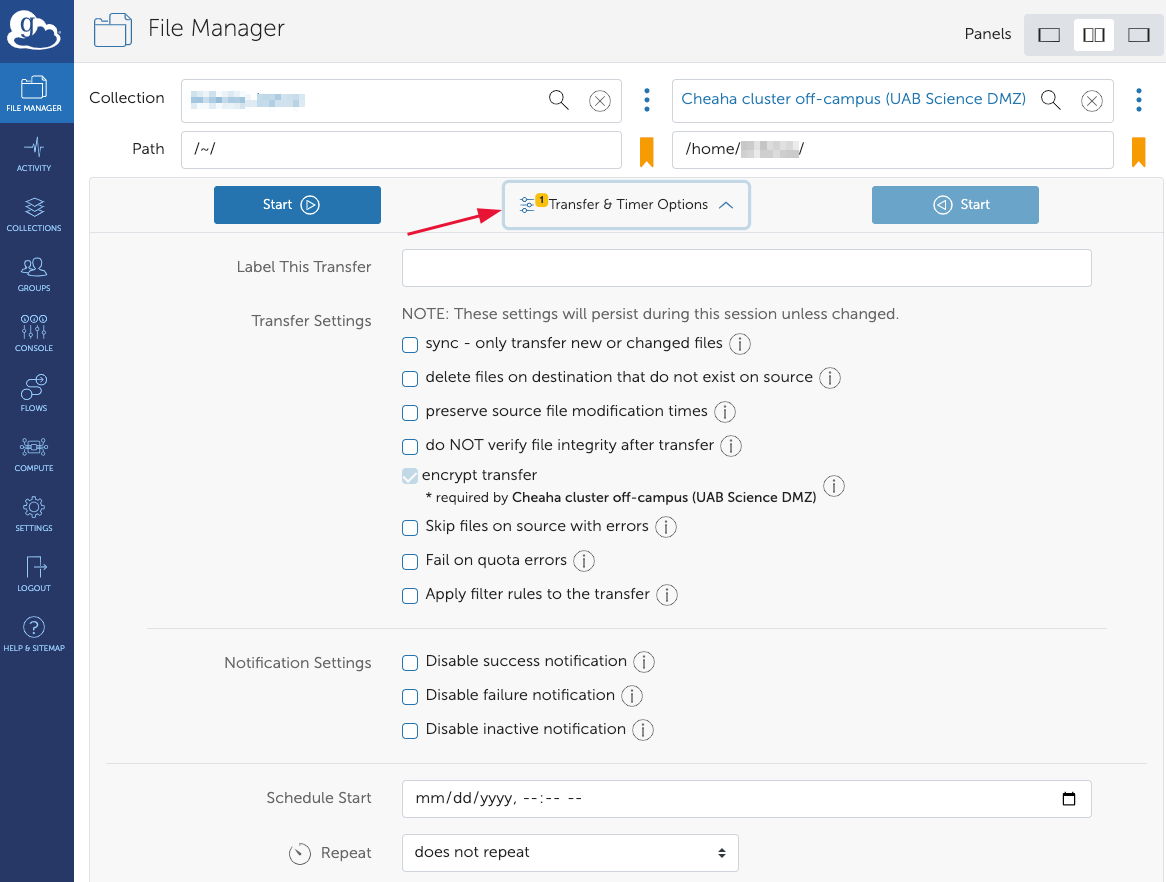1166x882 pixels.
Task: Click the Logout link in sidebar
Action: click(x=34, y=573)
